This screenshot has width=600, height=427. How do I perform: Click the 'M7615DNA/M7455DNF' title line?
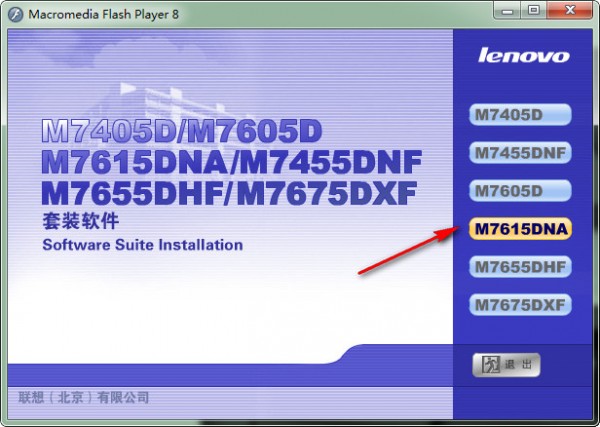pos(232,162)
